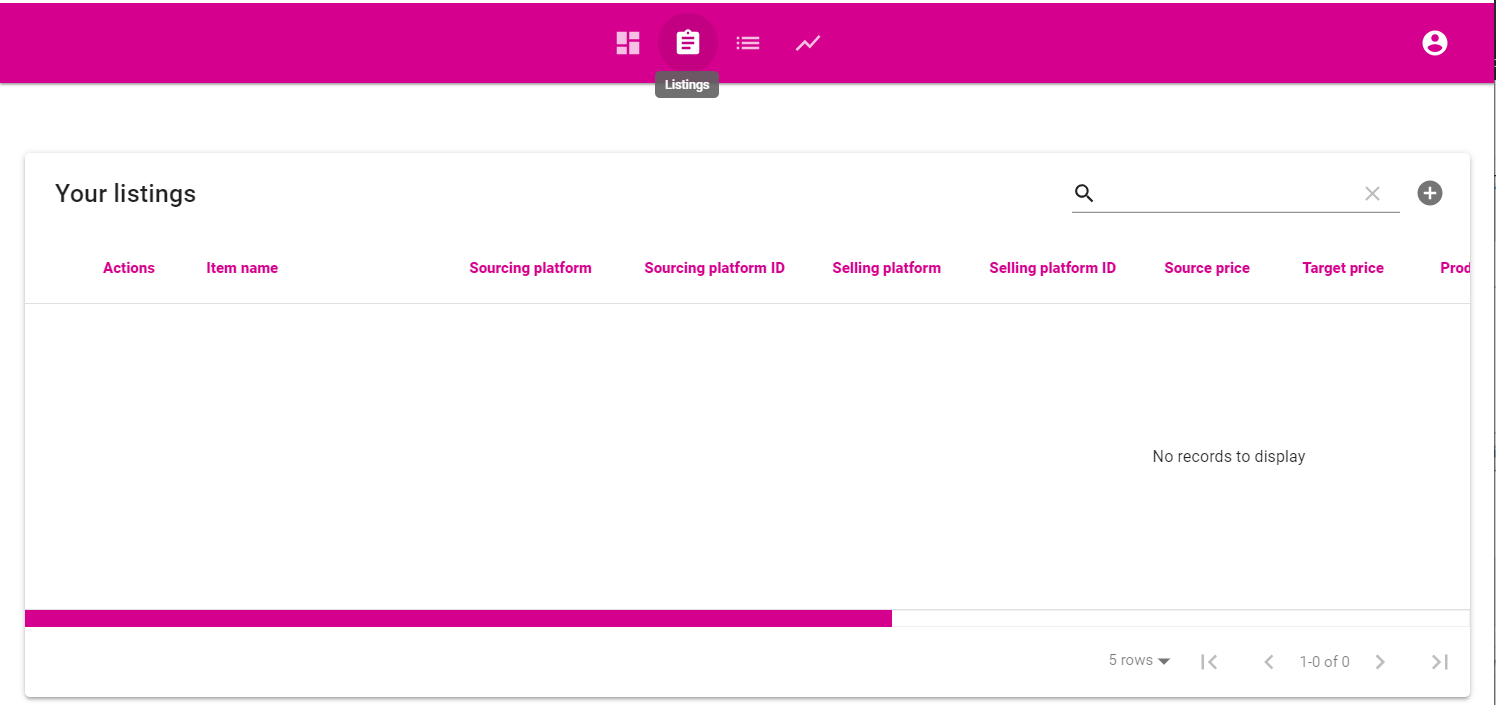Sort by Sourcing platform ID column

[714, 268]
